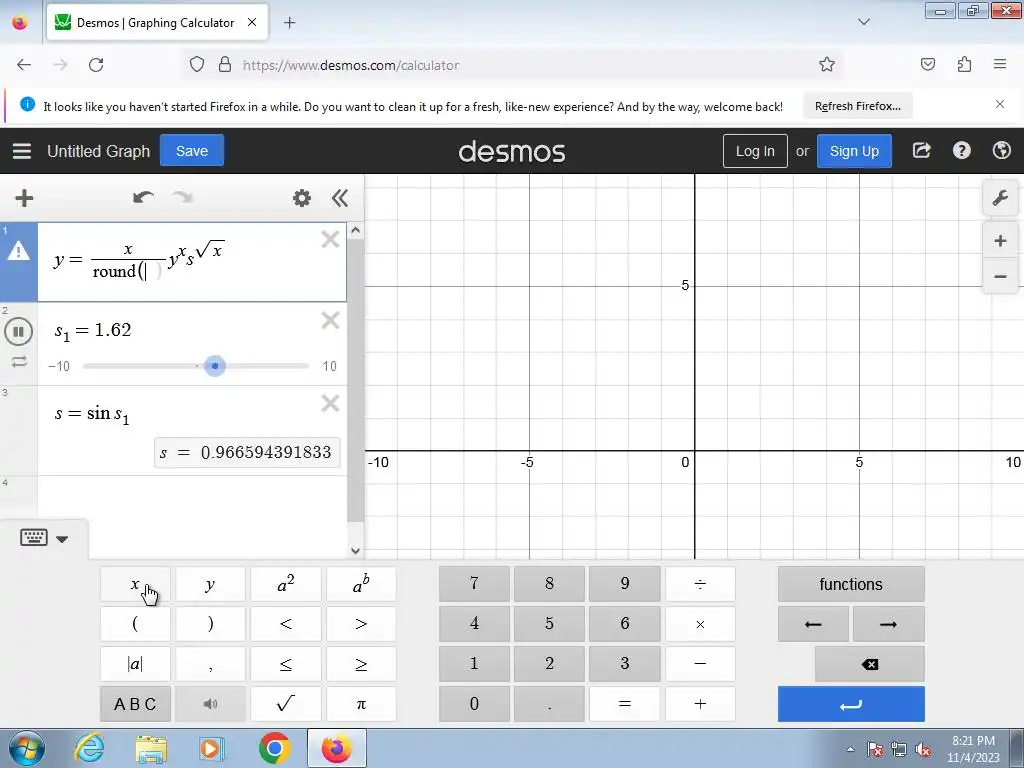1024x768 pixels.
Task: Click Refresh Firefox button
Action: pos(857,106)
